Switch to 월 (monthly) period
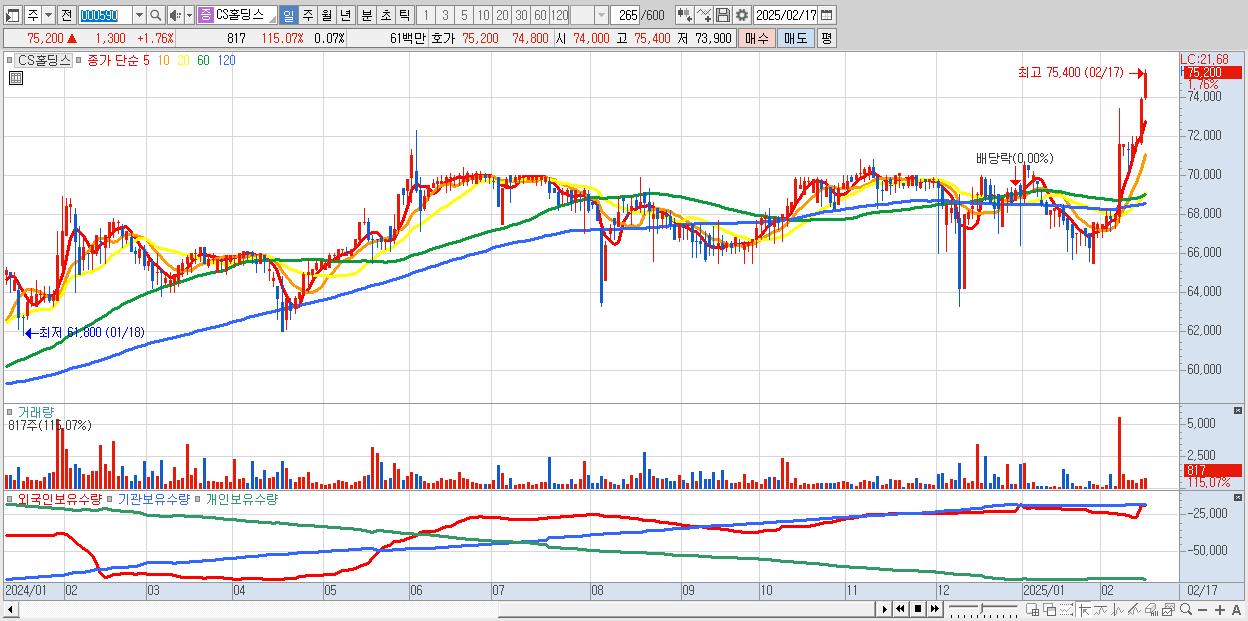The height and width of the screenshot is (621, 1248). coord(326,16)
